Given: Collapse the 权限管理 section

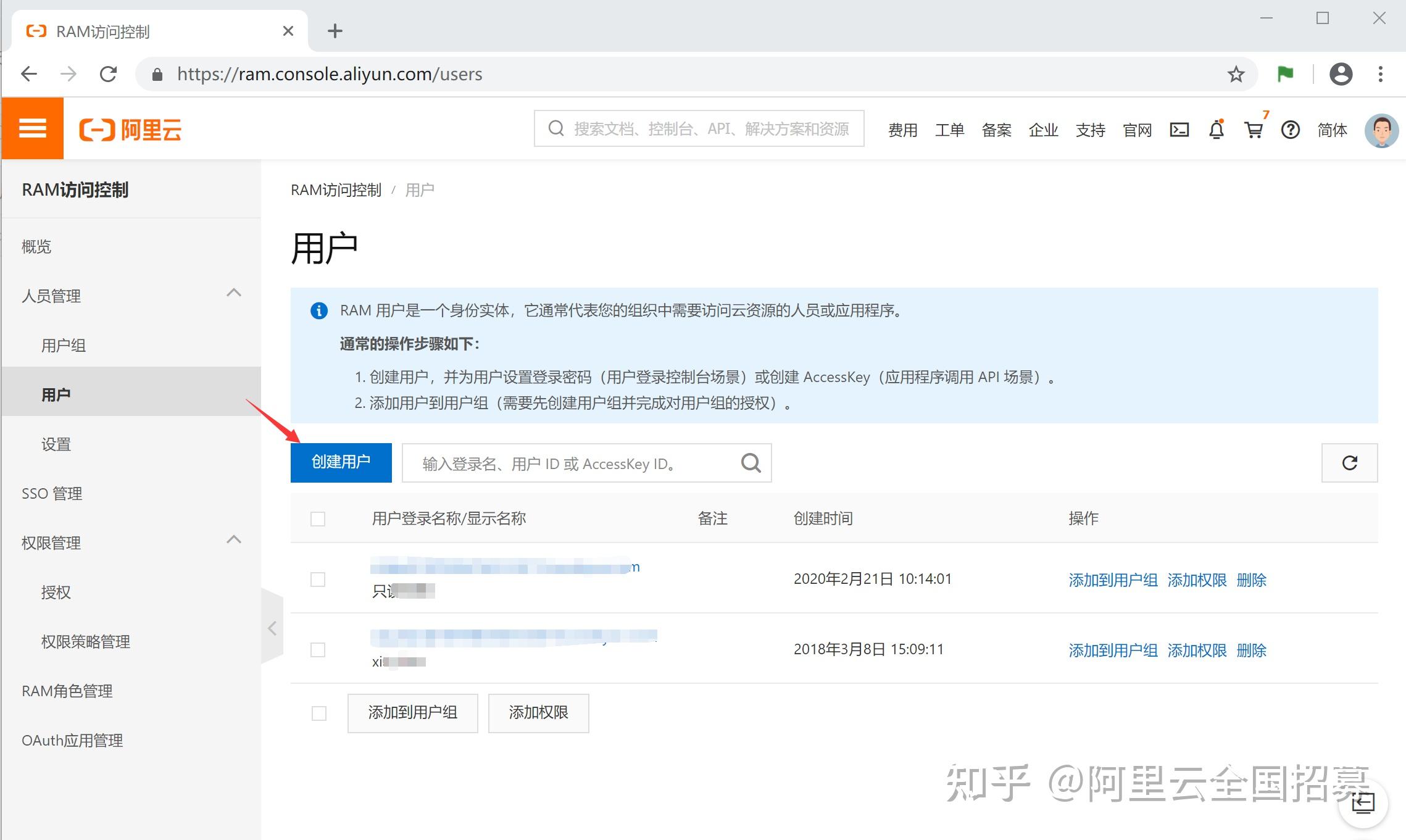Looking at the screenshot, I should tap(234, 540).
